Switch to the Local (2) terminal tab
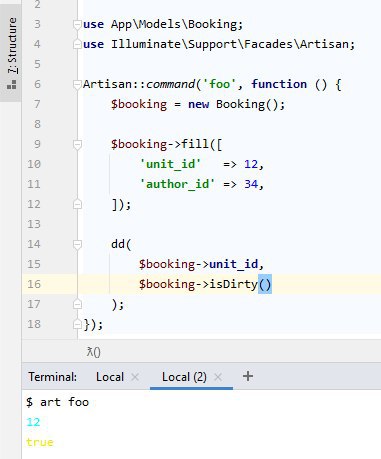 [184, 377]
